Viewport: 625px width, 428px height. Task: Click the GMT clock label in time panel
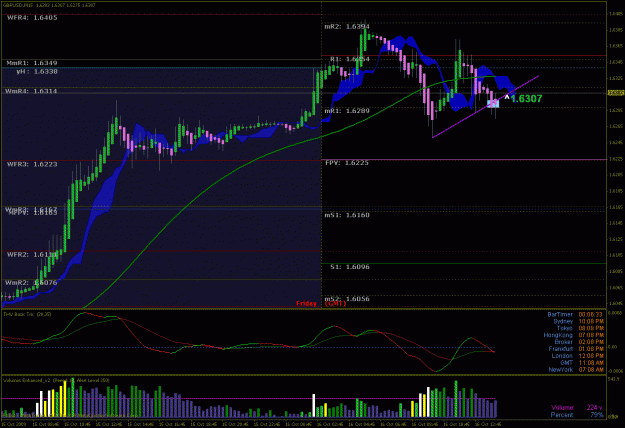[x=566, y=363]
